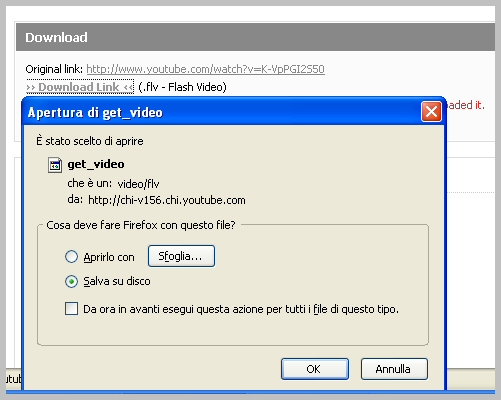The image size is (501, 400).
Task: Select the Salva su disco radio button
Action: [71, 282]
